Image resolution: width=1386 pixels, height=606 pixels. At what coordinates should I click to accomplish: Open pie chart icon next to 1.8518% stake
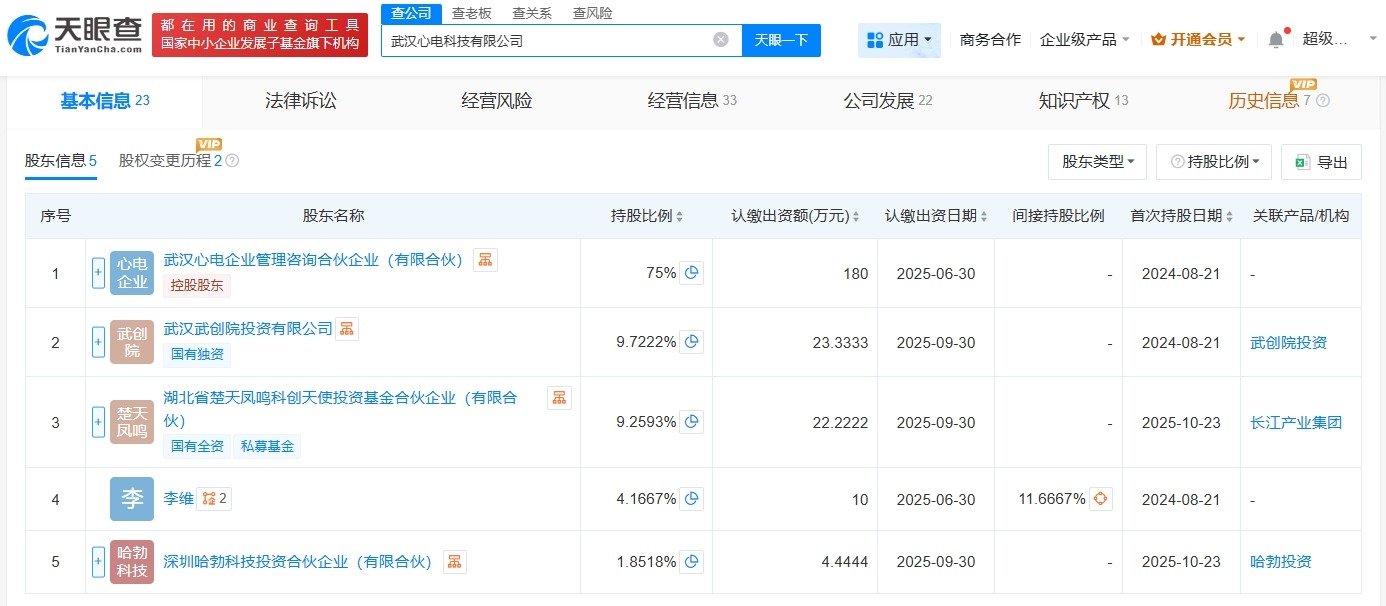pos(692,561)
